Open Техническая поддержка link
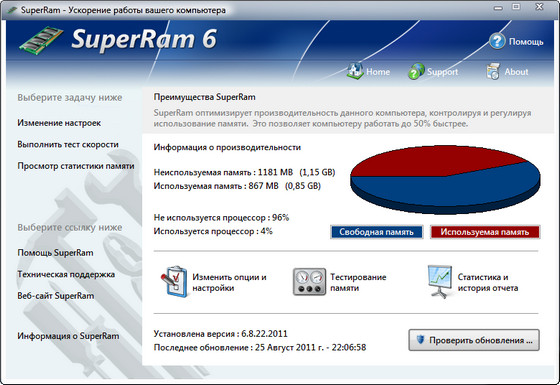Screen dimensions: 560x385 [x=66, y=274]
